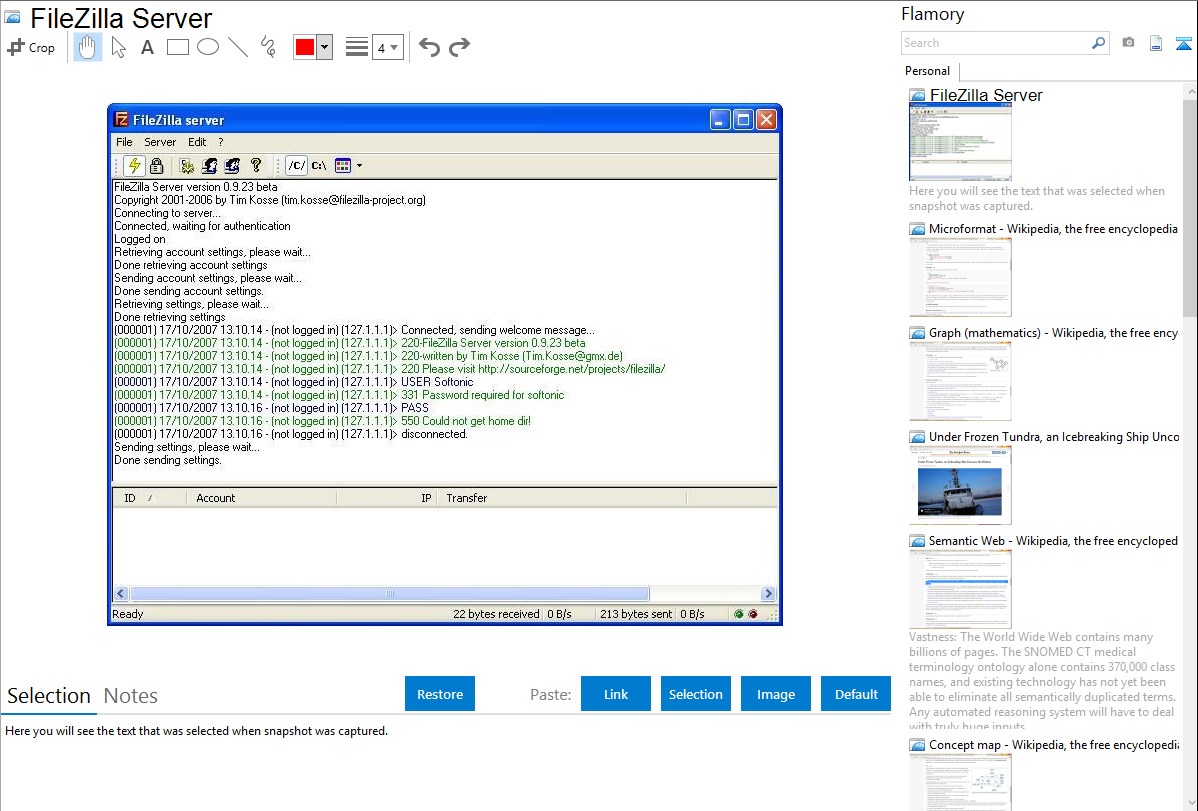The width and height of the screenshot is (1198, 811).
Task: Click the Concept map snapshot title
Action: coord(1054,745)
